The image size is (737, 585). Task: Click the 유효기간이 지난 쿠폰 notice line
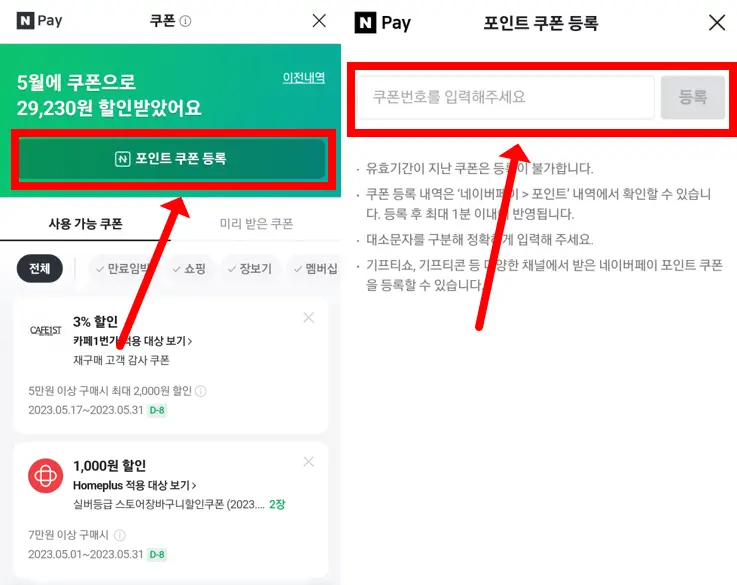click(479, 168)
